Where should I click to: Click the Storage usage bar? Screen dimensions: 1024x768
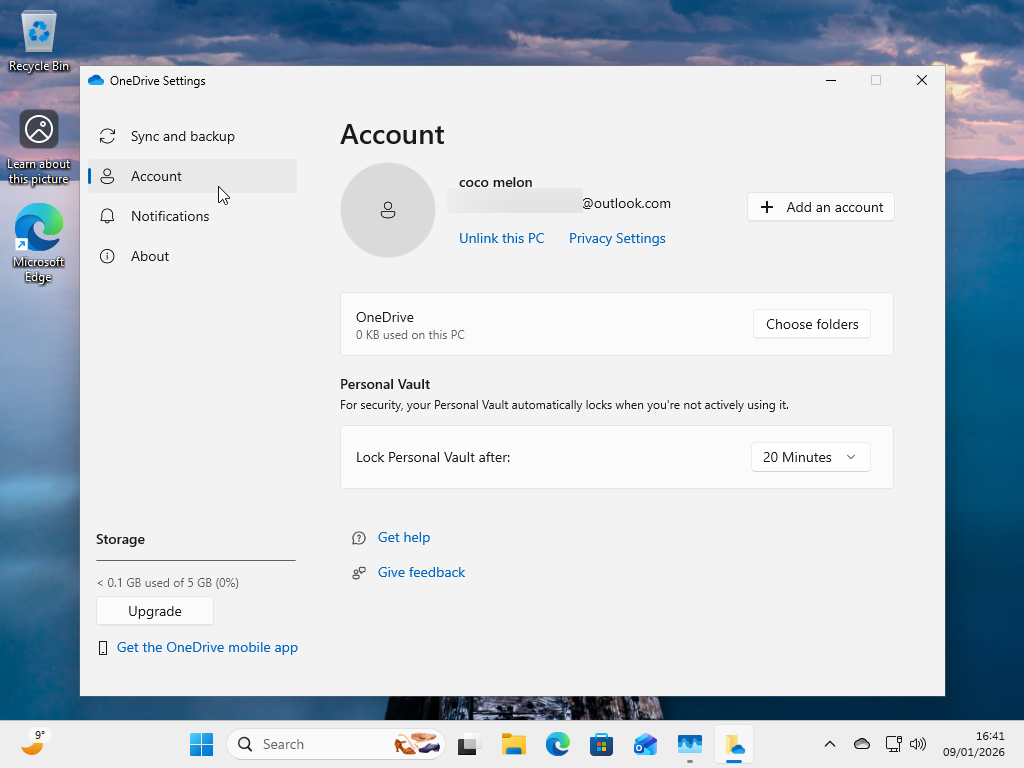[x=195, y=561]
